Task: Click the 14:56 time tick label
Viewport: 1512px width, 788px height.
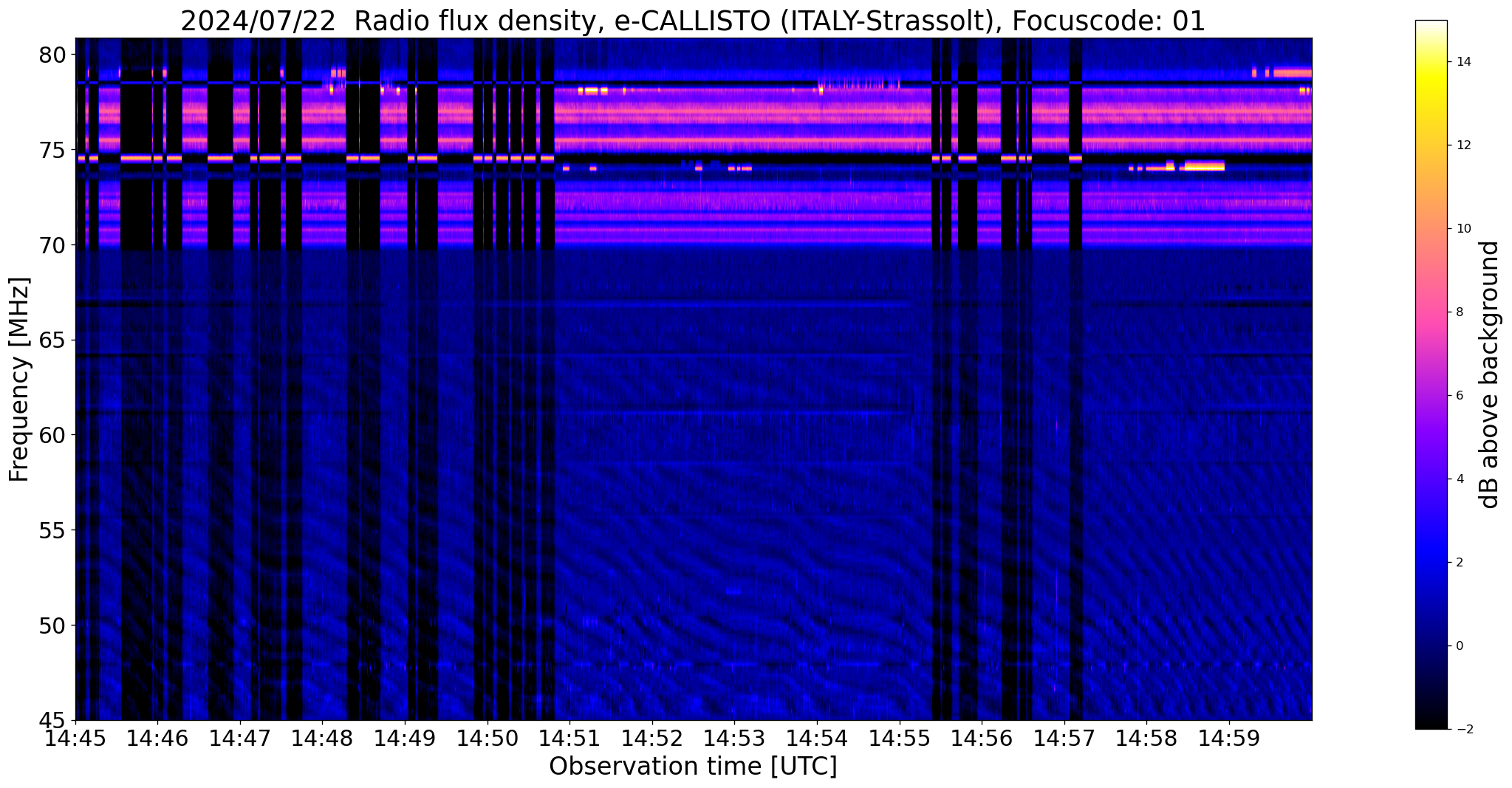Action: pyautogui.click(x=982, y=738)
